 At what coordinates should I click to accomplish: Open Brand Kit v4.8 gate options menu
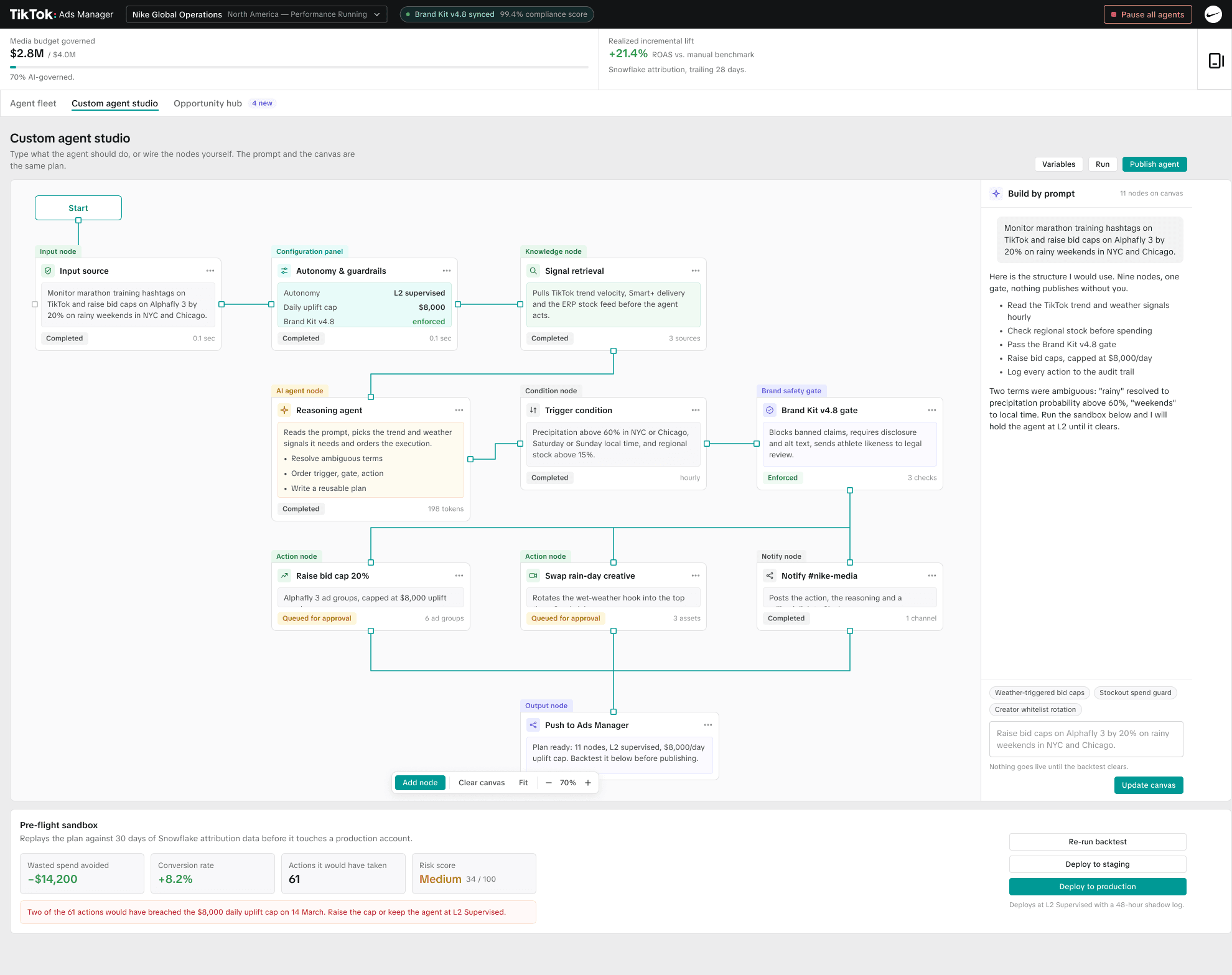tap(932, 410)
